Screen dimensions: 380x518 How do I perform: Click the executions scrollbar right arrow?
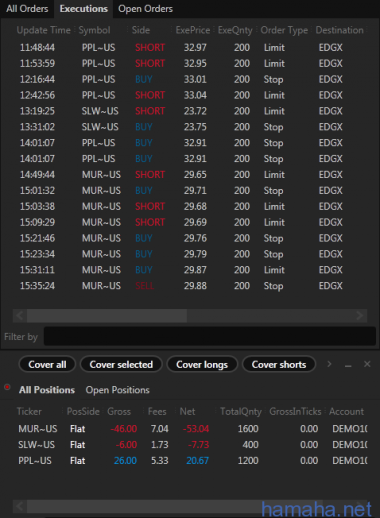click(x=360, y=315)
